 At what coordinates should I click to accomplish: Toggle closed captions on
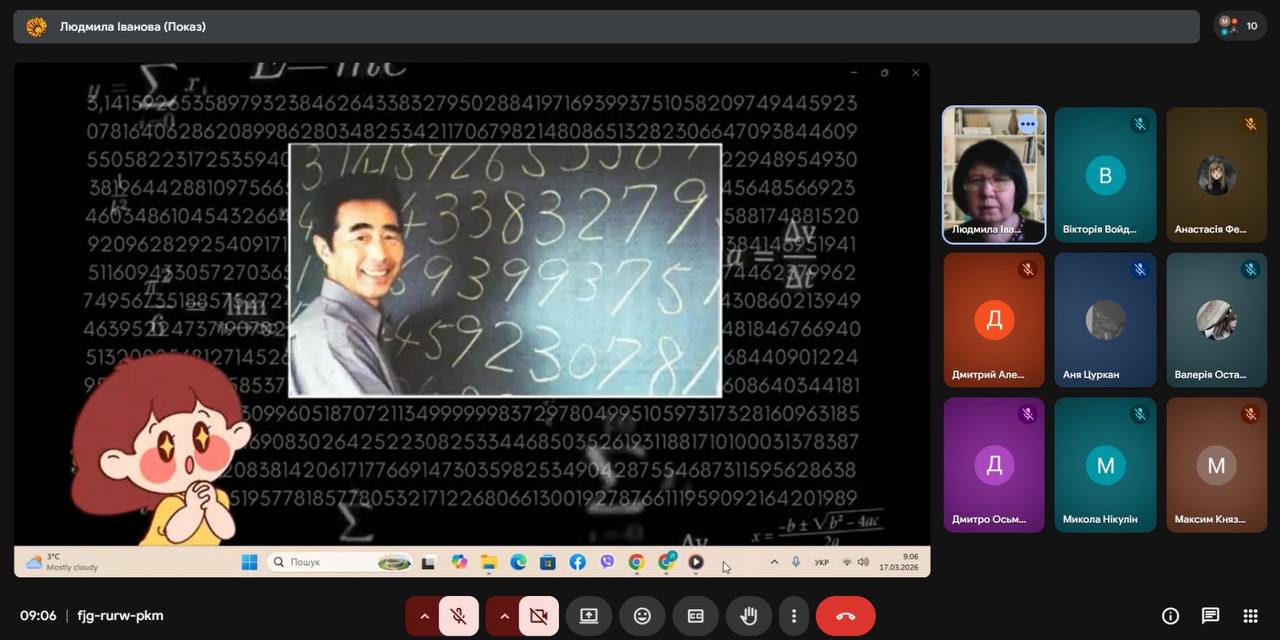point(695,616)
